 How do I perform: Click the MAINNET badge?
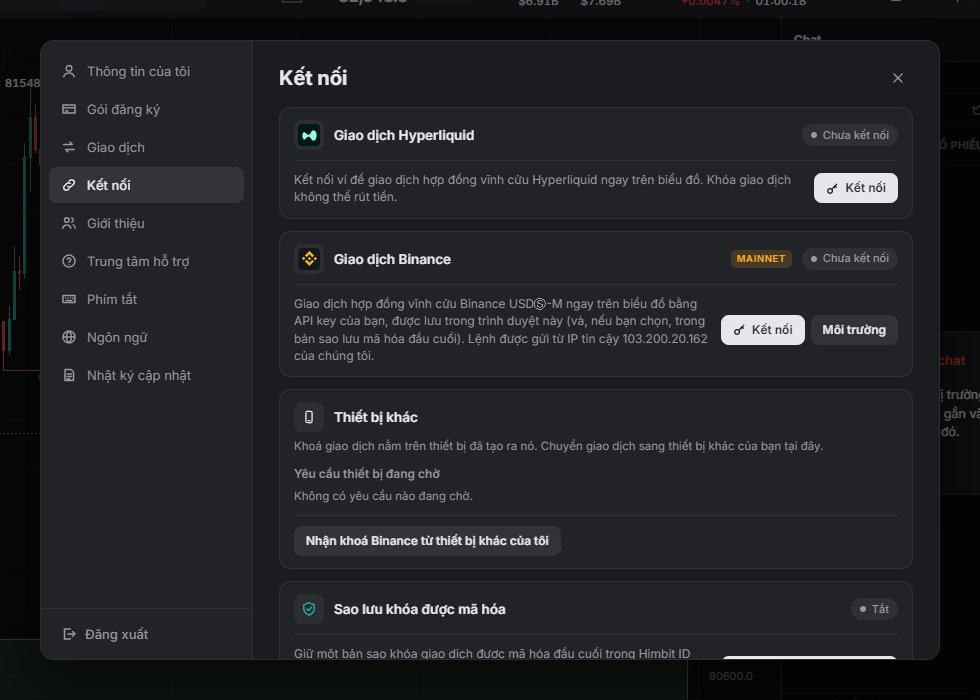761,259
